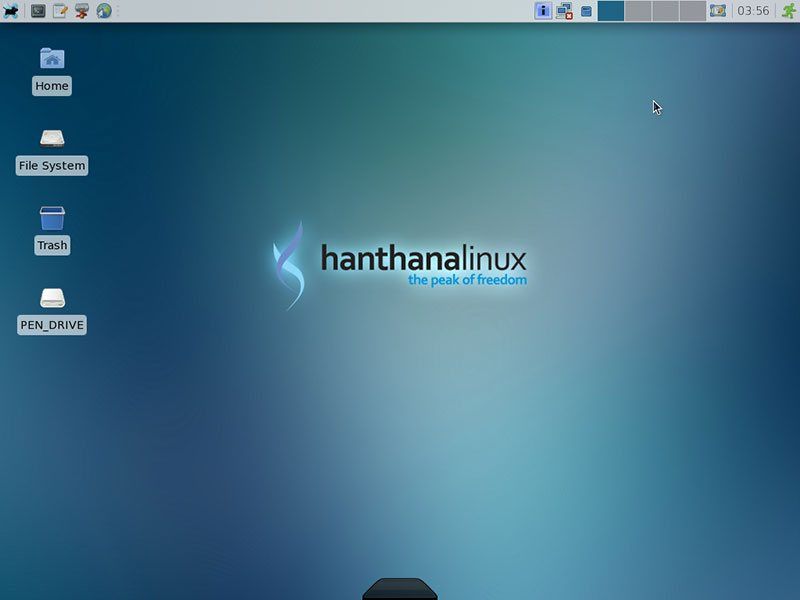The image size is (800, 600).
Task: Open the Trash on the desktop
Action: tap(51, 220)
